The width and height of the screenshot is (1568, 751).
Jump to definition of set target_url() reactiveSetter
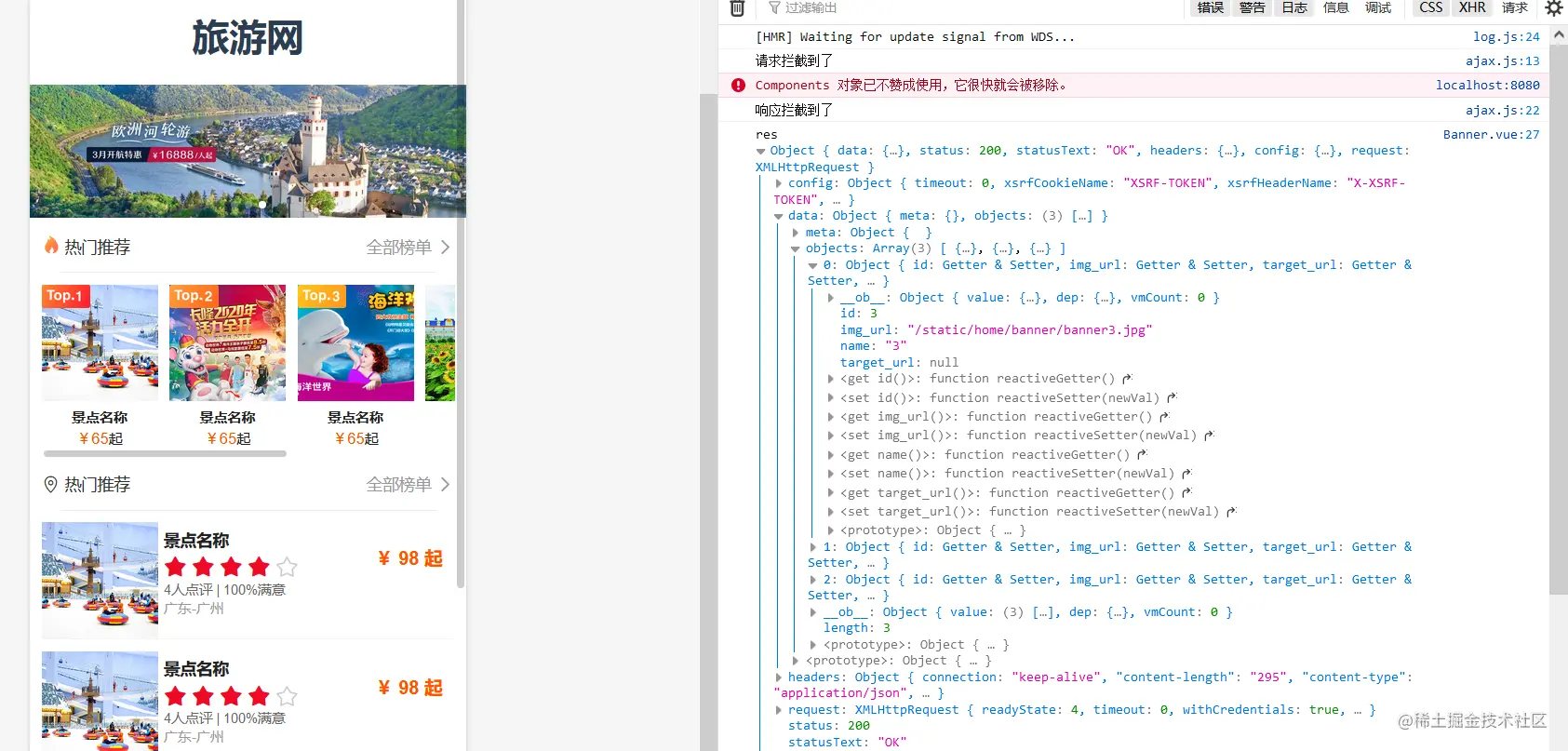[1231, 512]
